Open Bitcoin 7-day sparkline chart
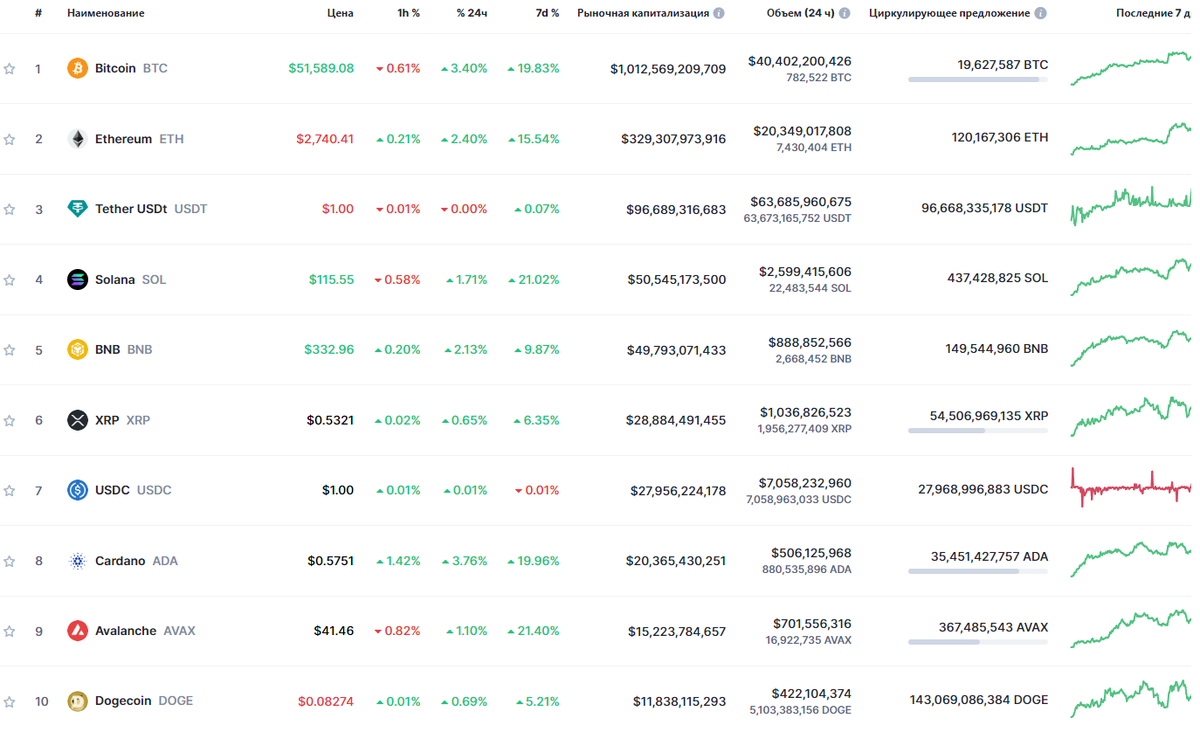The image size is (1200, 732). coord(1131,67)
